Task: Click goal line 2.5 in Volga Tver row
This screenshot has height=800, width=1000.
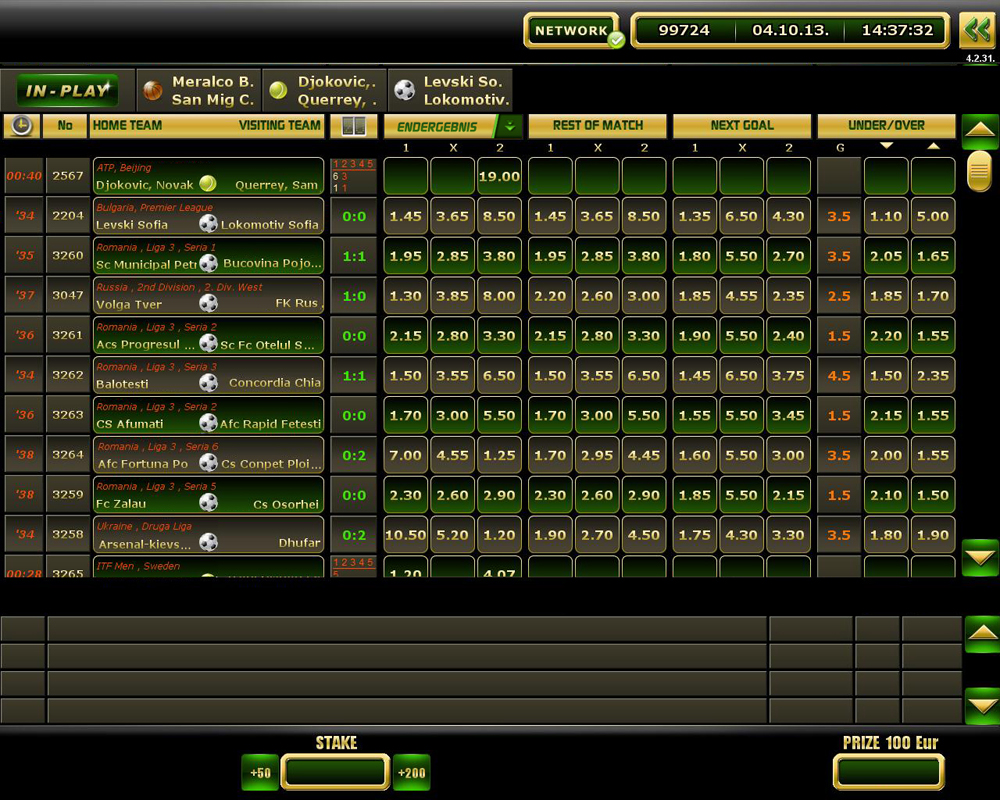Action: [839, 295]
